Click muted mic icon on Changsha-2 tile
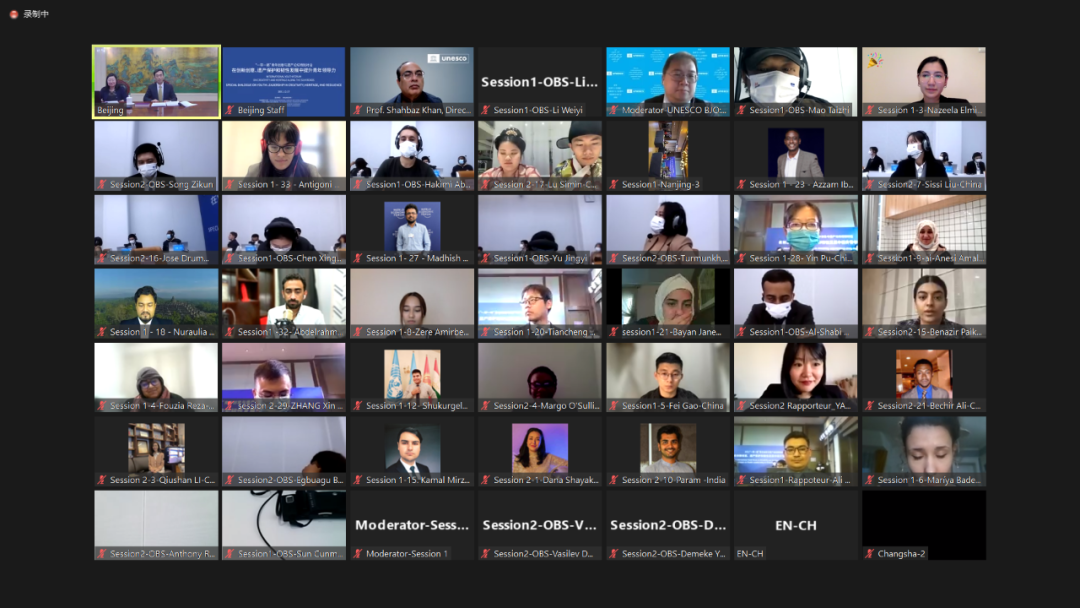 point(870,553)
